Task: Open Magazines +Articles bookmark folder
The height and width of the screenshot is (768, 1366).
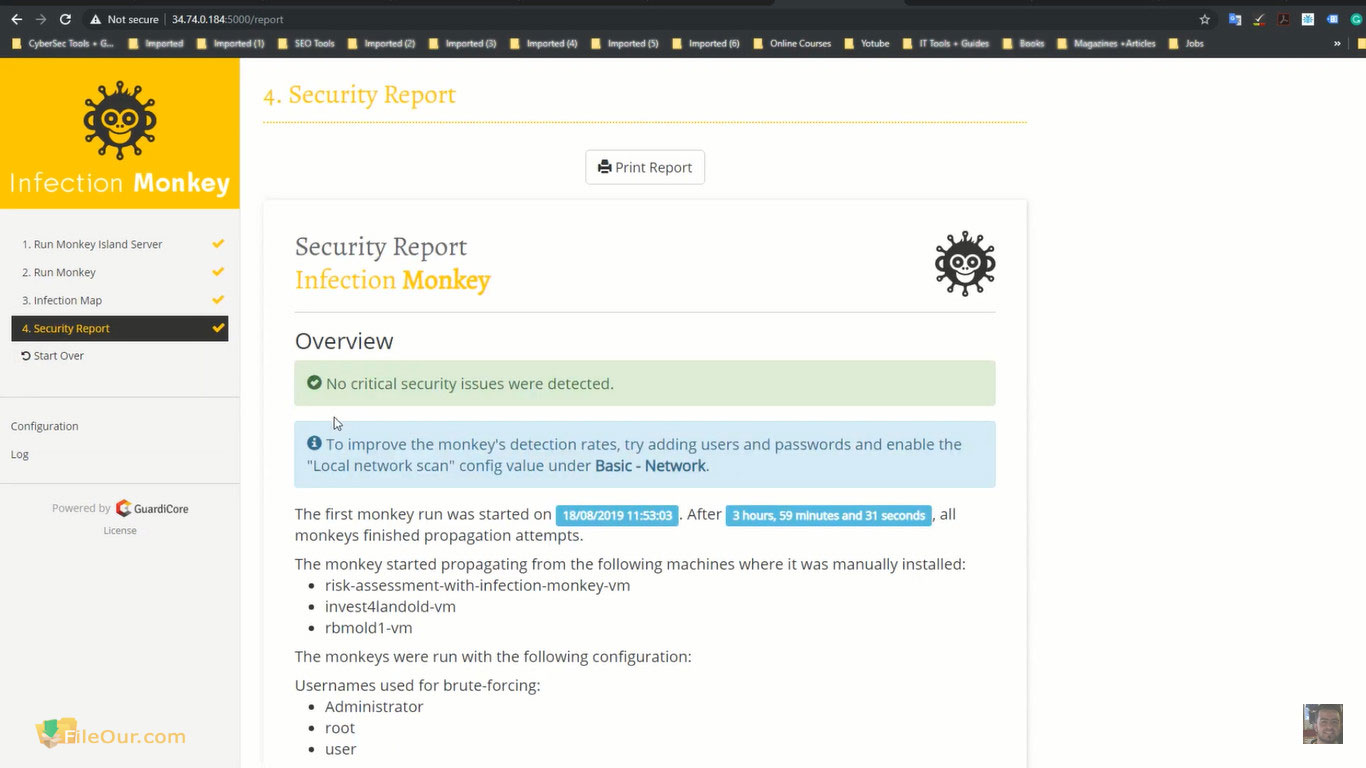Action: point(1107,44)
